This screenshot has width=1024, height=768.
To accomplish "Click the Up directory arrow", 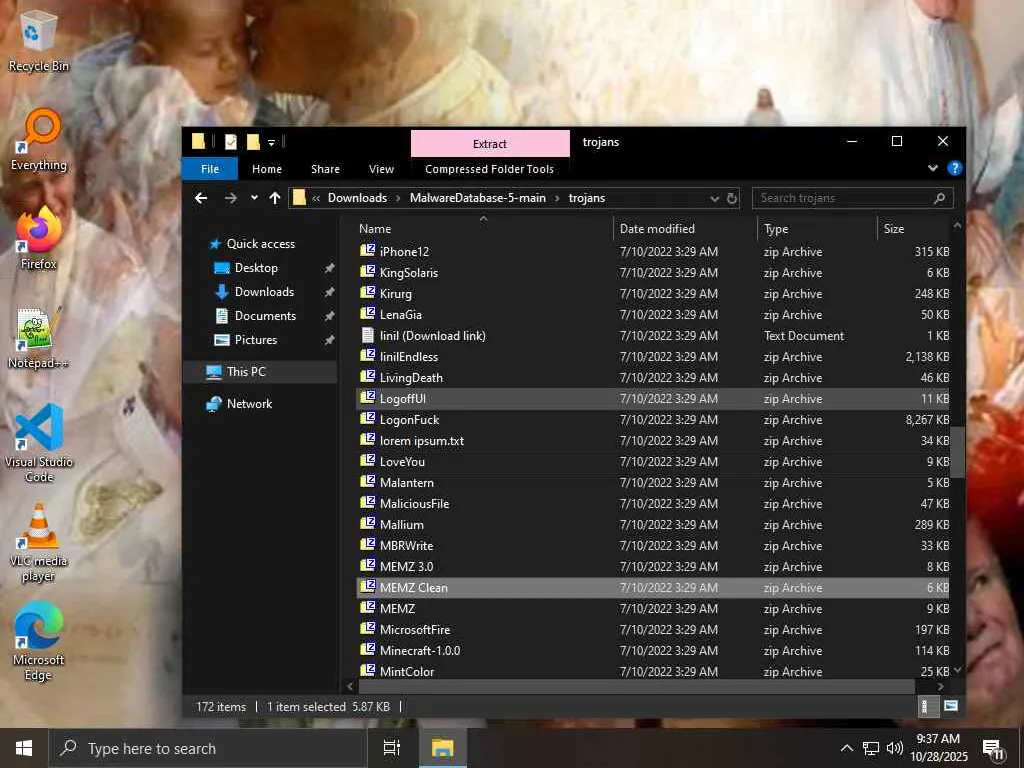I will coord(275,198).
